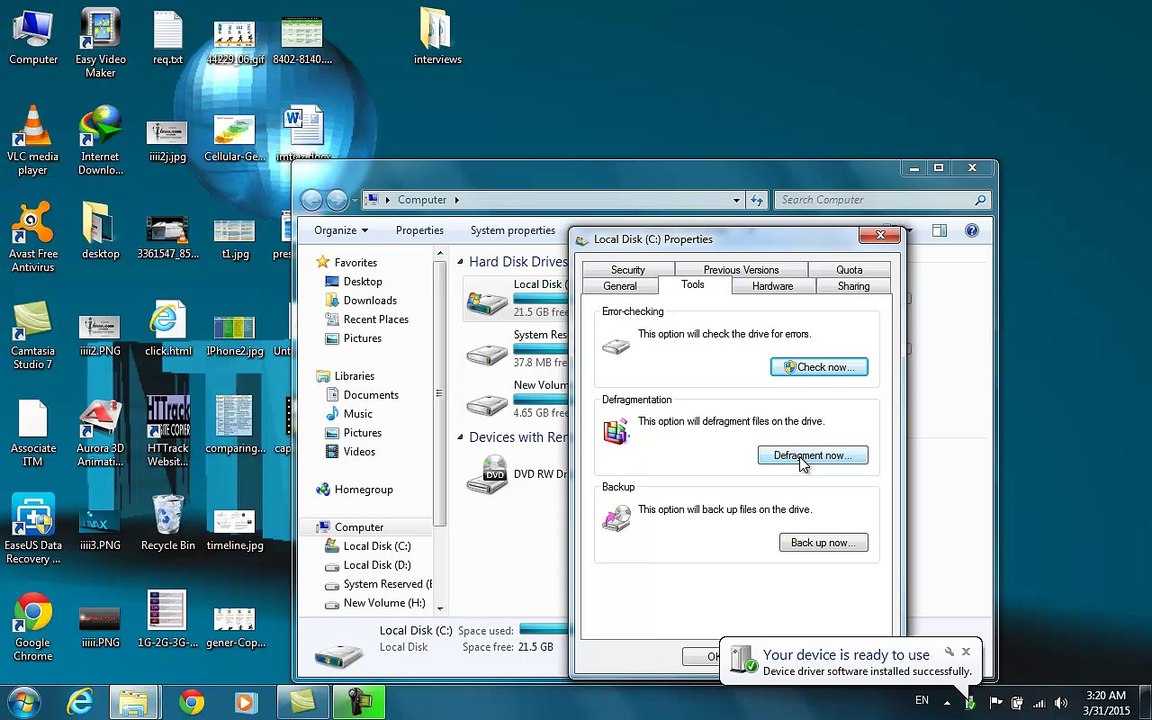Switch to the Hardware tab

pos(773,286)
